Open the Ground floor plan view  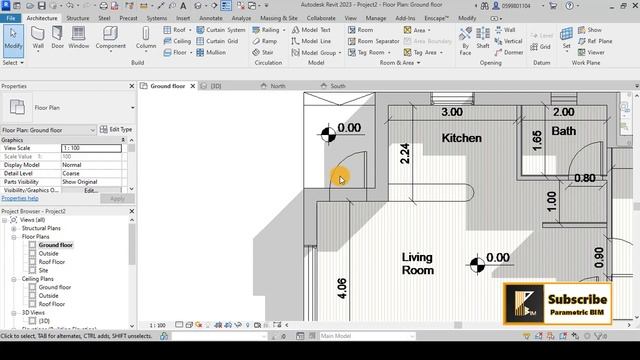[56, 245]
